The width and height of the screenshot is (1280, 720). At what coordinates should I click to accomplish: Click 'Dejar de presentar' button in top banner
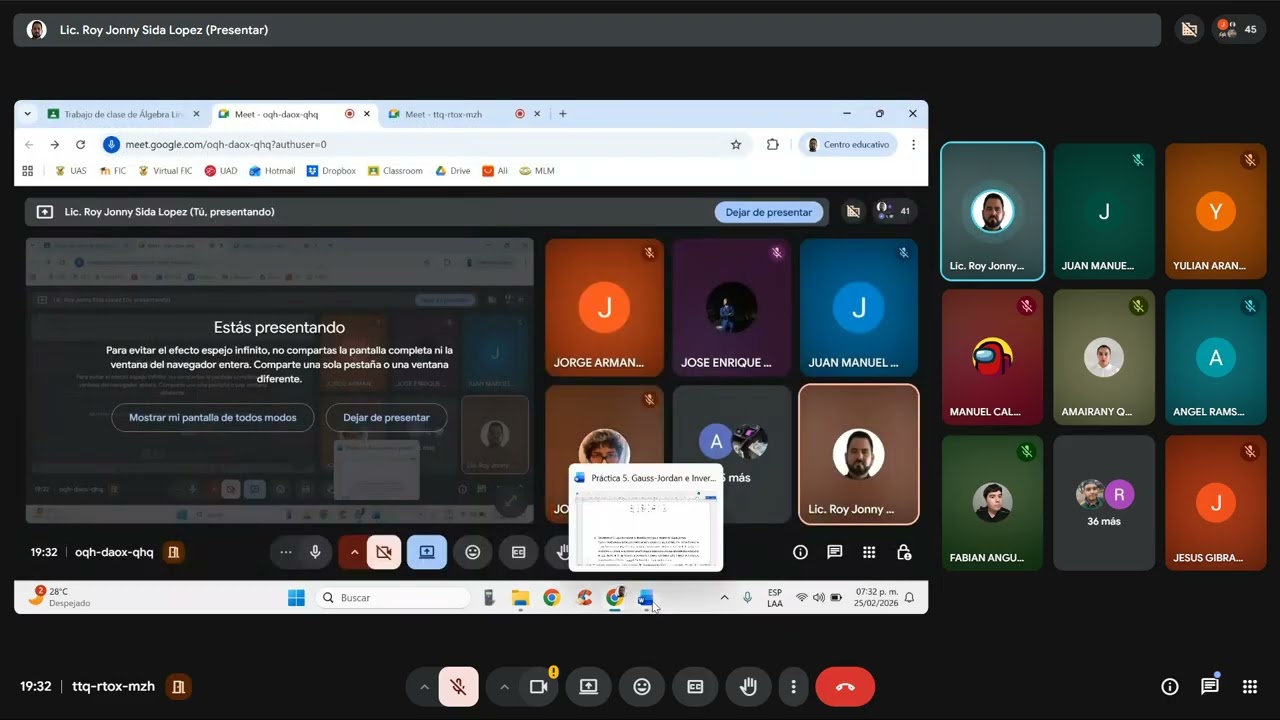click(769, 212)
